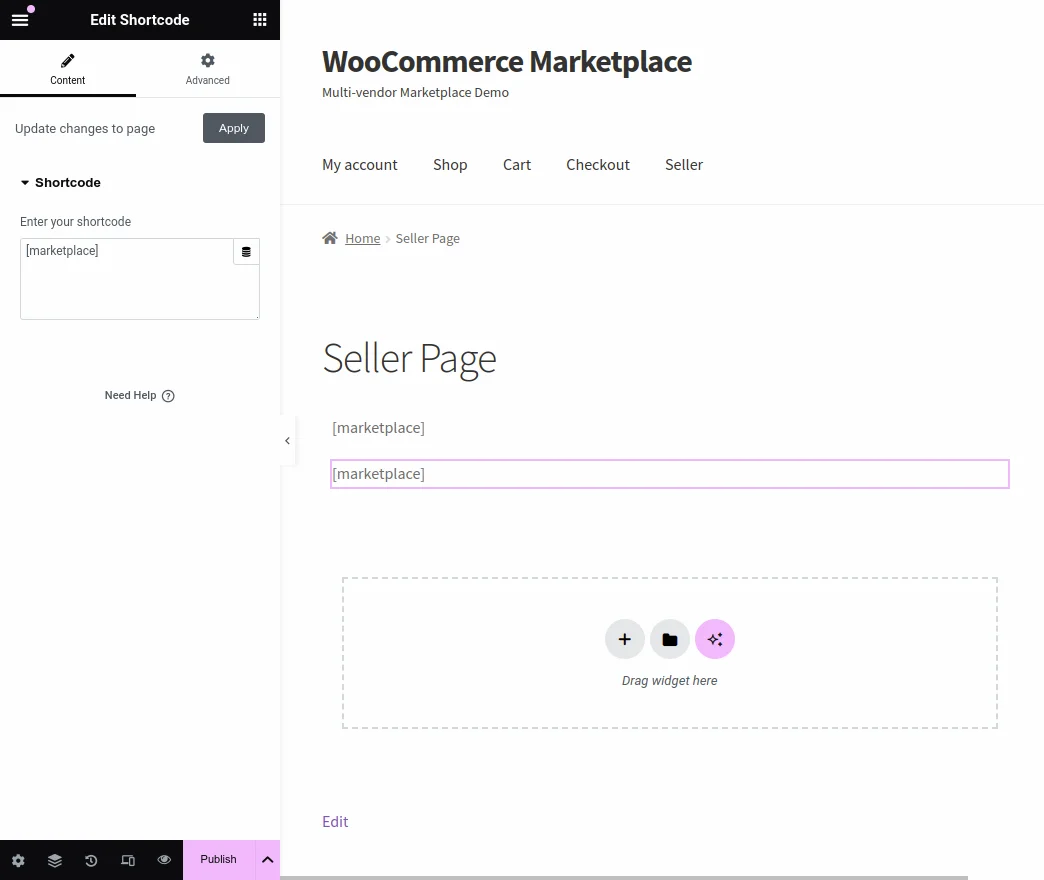Open the hamburger menu in the panel header

click(20, 19)
